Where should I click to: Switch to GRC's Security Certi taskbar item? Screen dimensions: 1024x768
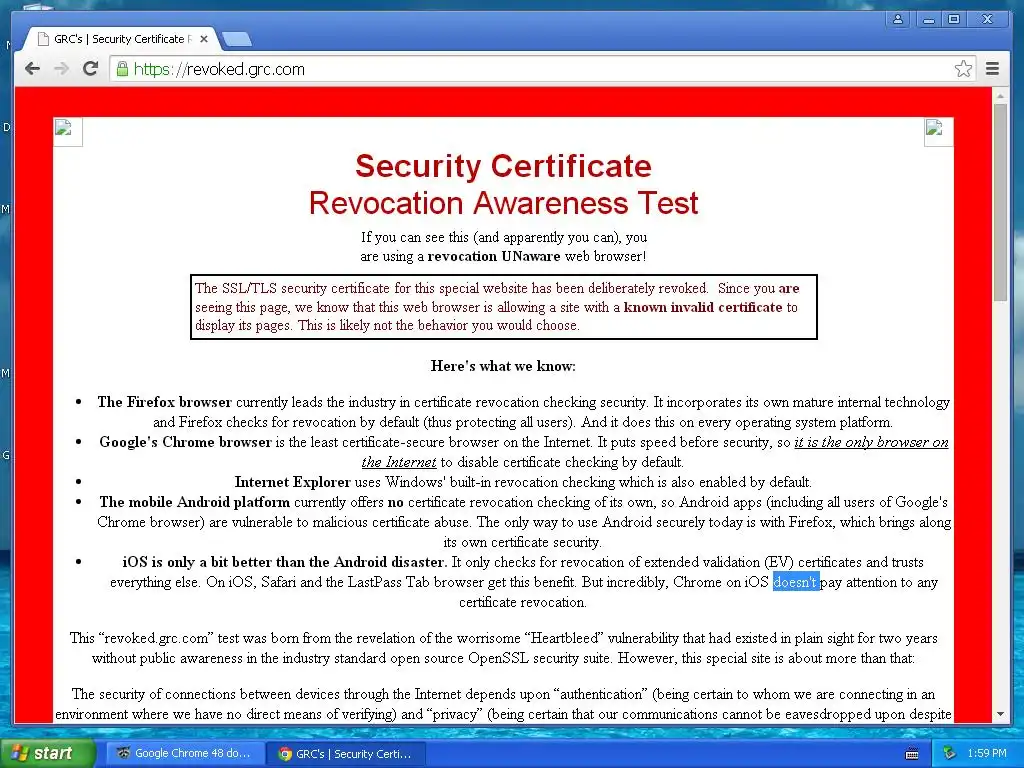tap(347, 753)
